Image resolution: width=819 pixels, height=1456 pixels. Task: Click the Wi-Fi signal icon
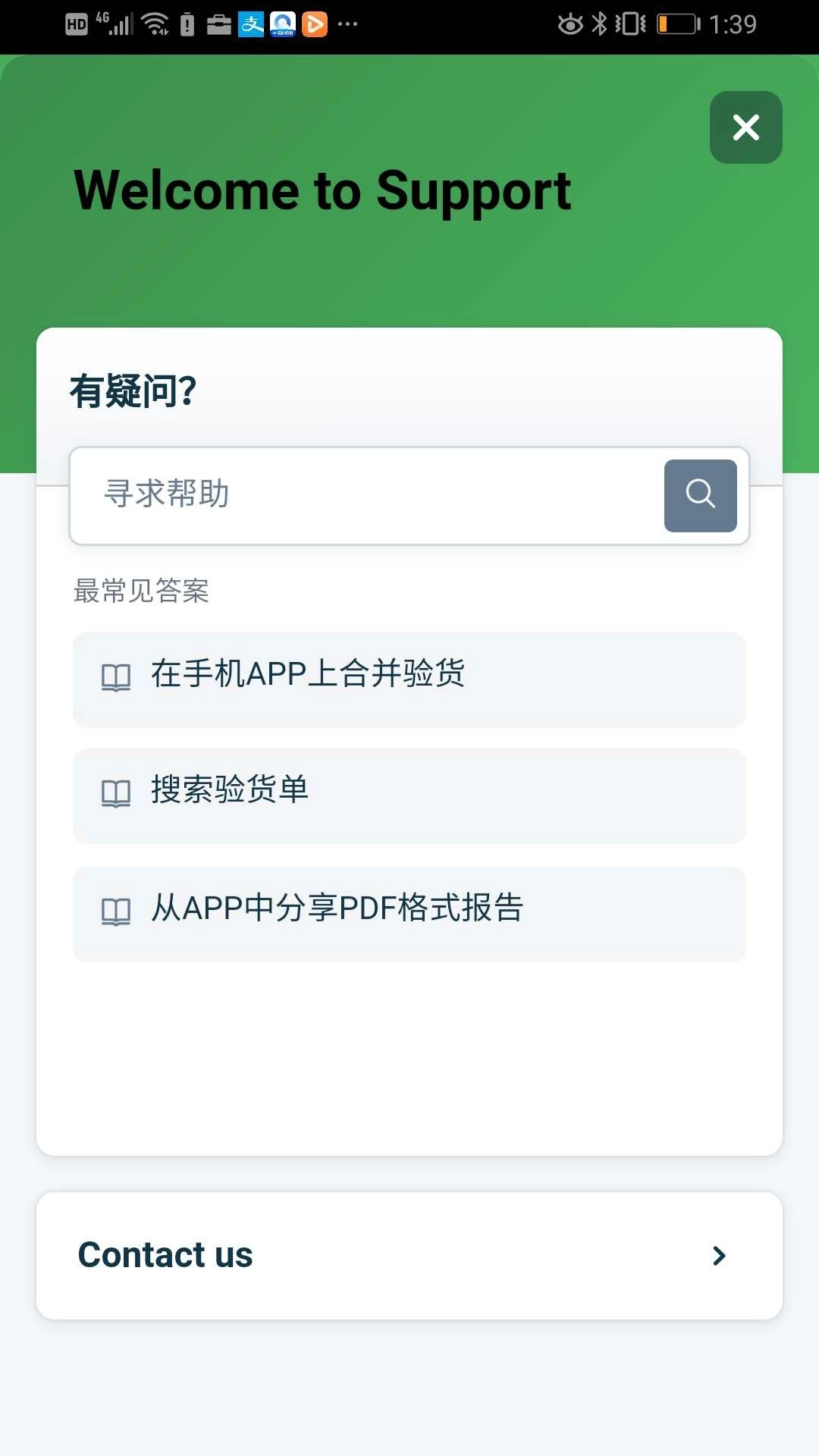[x=158, y=24]
